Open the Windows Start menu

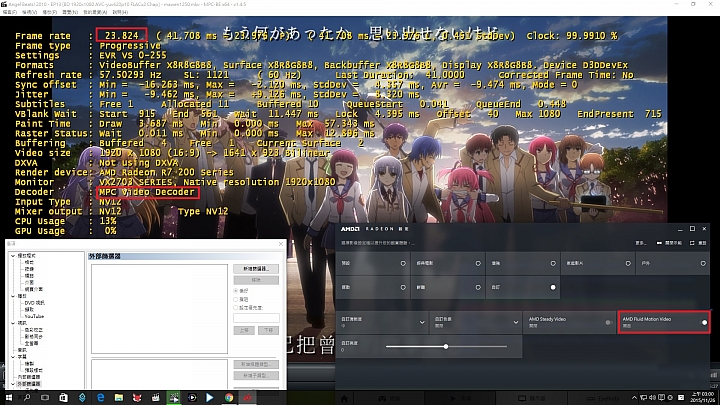point(8,398)
